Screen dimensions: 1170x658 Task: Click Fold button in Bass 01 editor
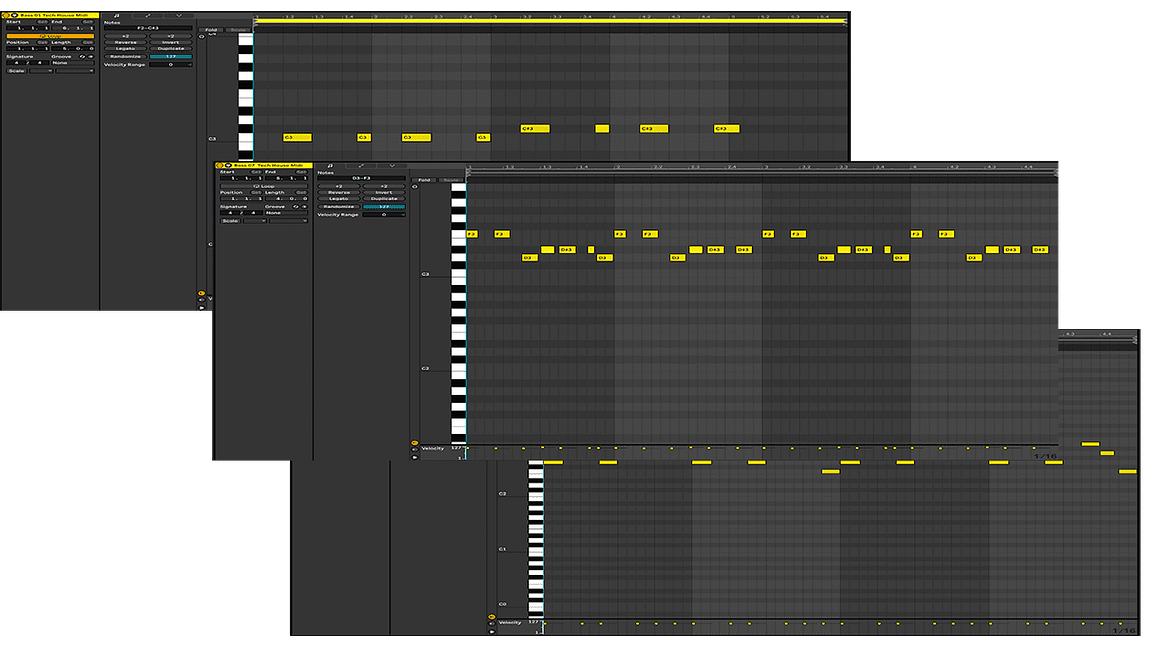point(211,30)
